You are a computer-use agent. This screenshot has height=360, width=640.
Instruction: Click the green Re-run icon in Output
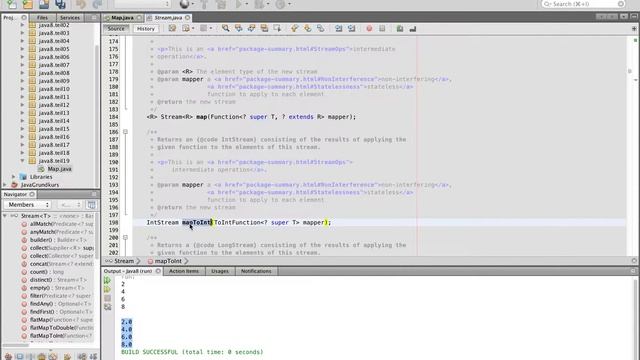107,280
